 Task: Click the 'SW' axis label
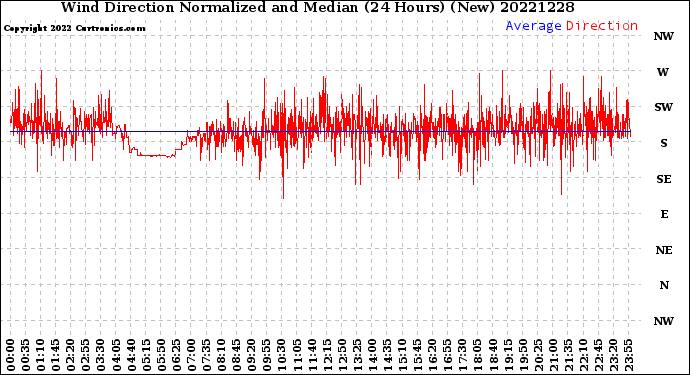664,107
